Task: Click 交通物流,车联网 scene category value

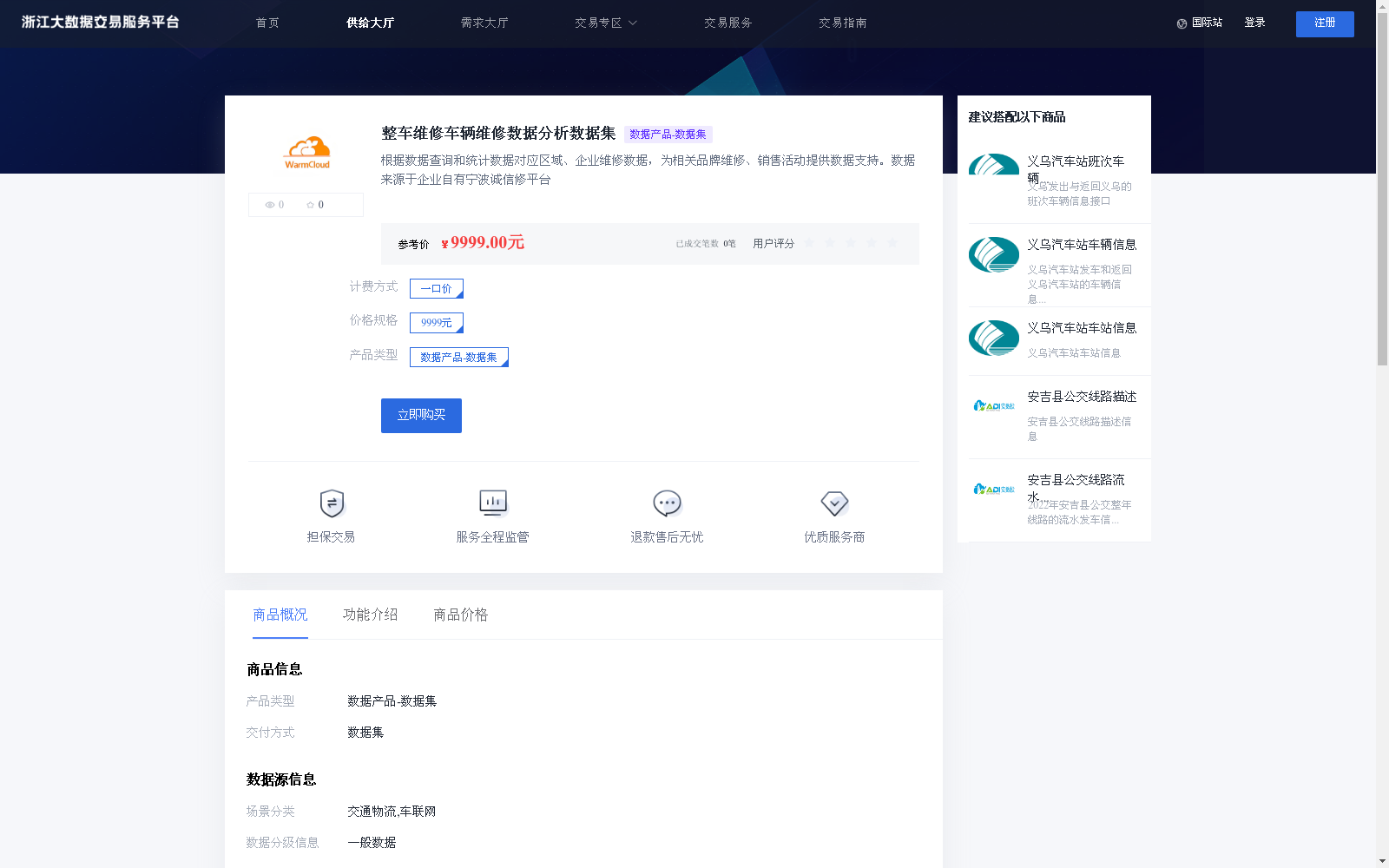Action: pyautogui.click(x=392, y=812)
